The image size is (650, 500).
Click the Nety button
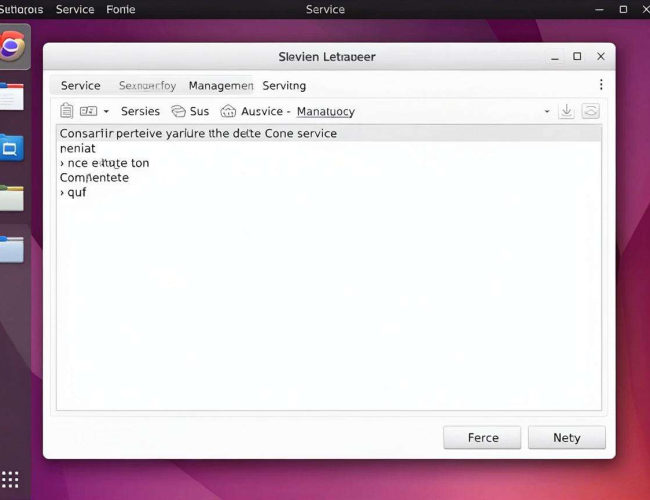tap(567, 437)
